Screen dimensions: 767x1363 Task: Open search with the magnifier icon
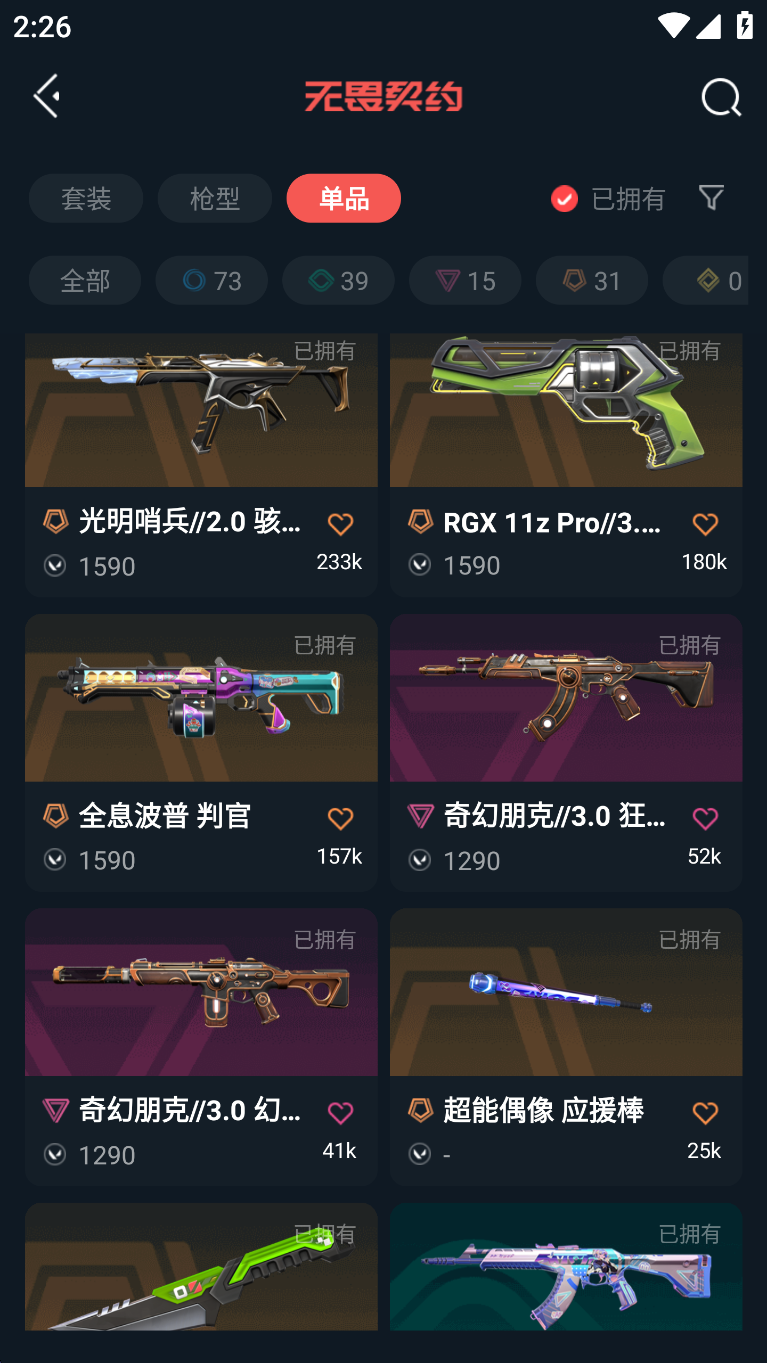[720, 97]
